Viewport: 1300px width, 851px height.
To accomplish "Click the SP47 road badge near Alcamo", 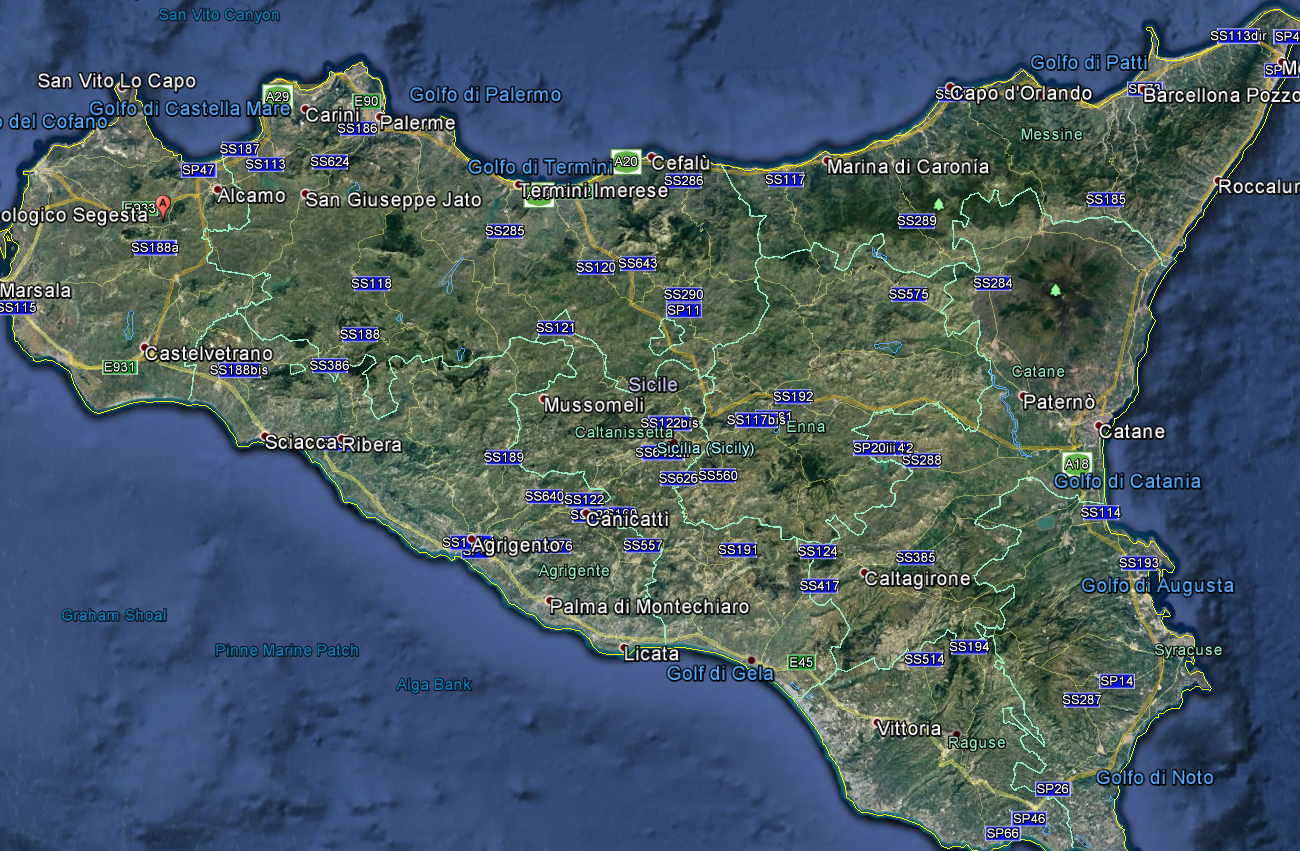I will click(199, 170).
